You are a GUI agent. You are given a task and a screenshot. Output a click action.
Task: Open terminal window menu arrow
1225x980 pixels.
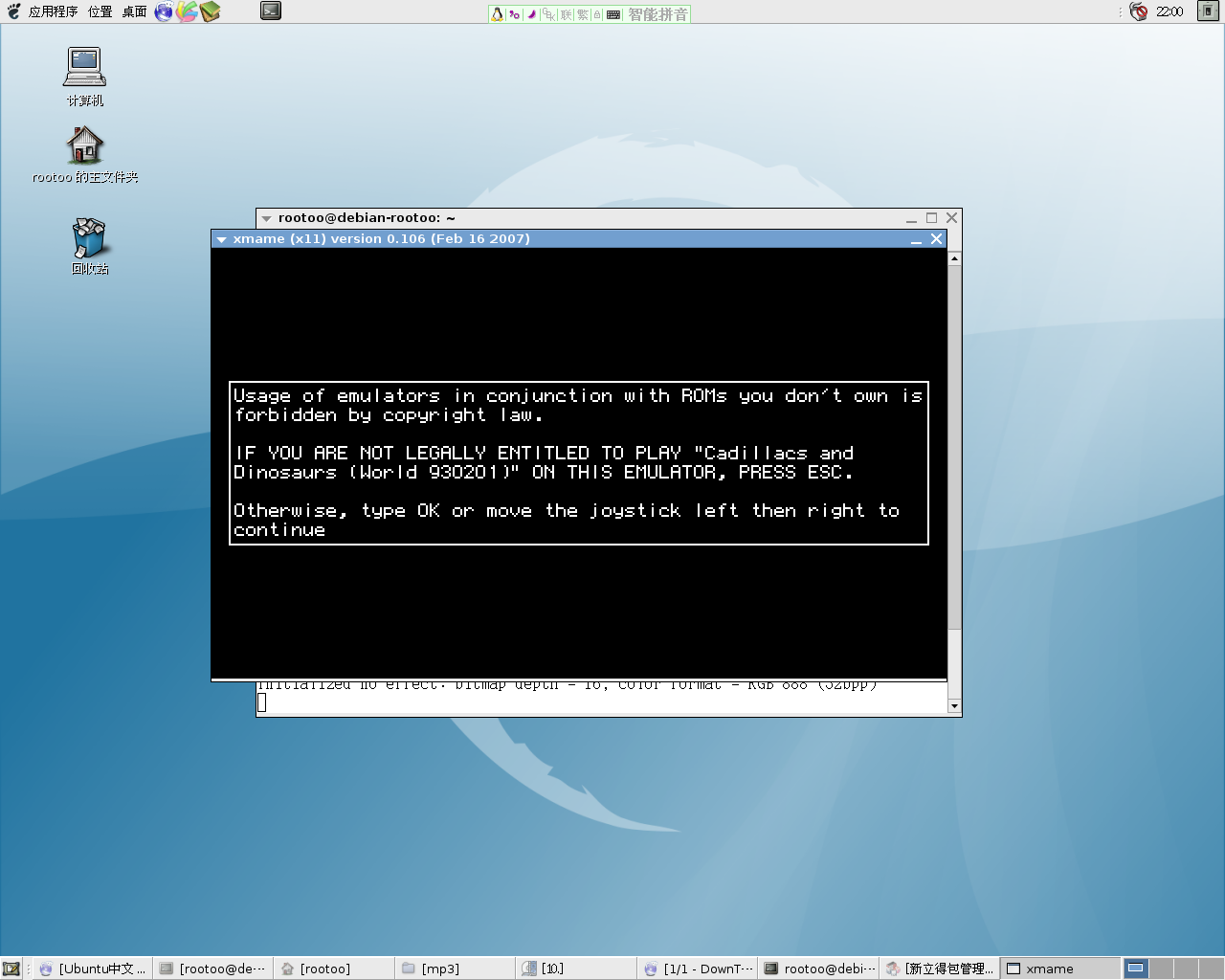267,218
